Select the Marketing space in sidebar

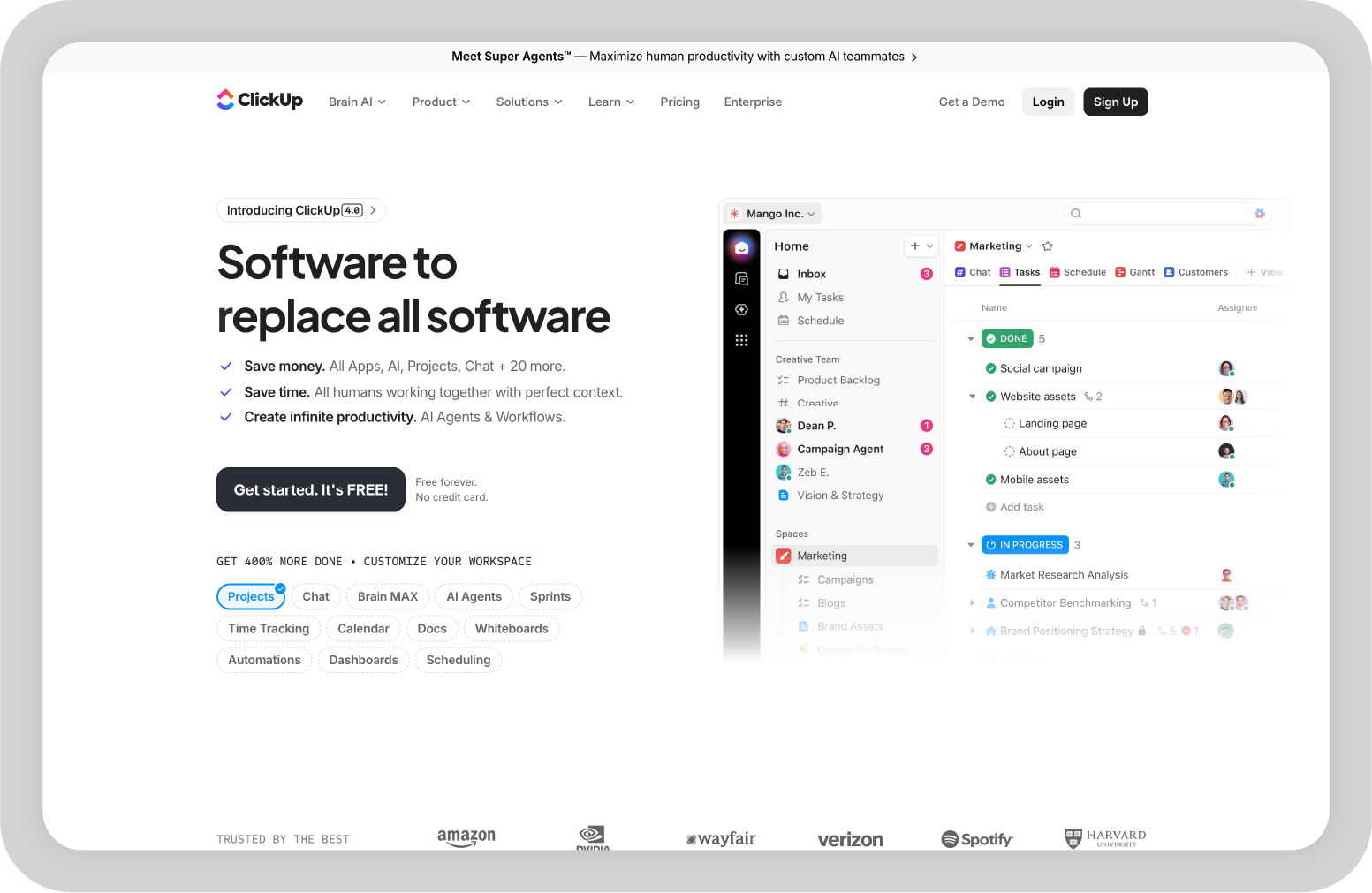tap(854, 556)
